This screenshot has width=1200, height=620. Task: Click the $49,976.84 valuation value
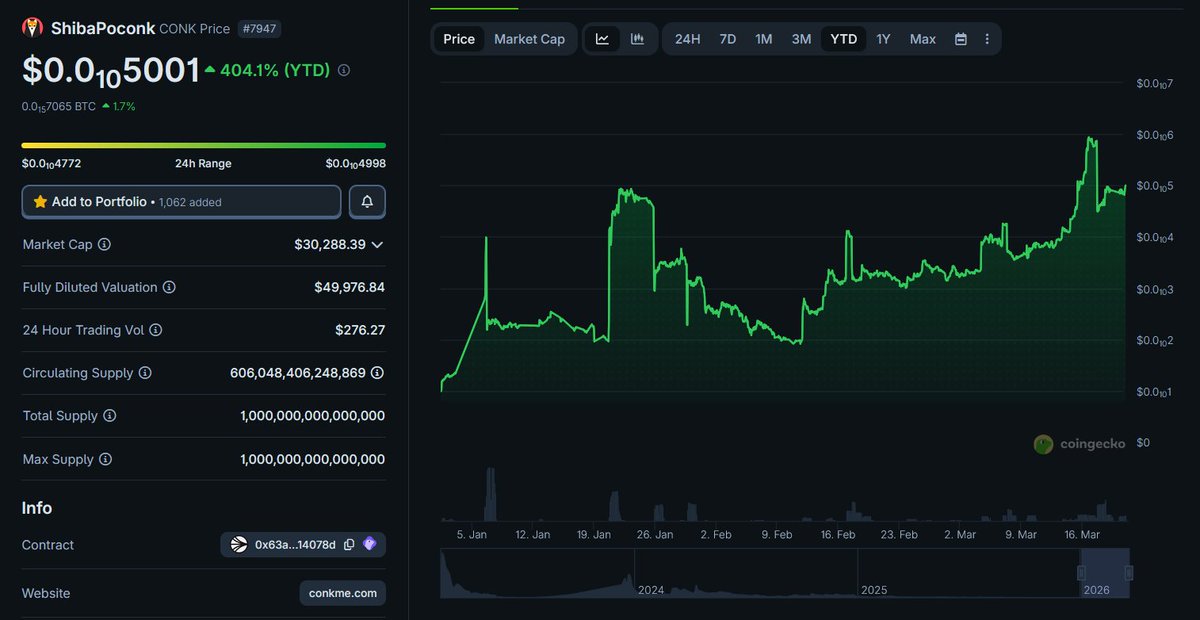pos(349,287)
